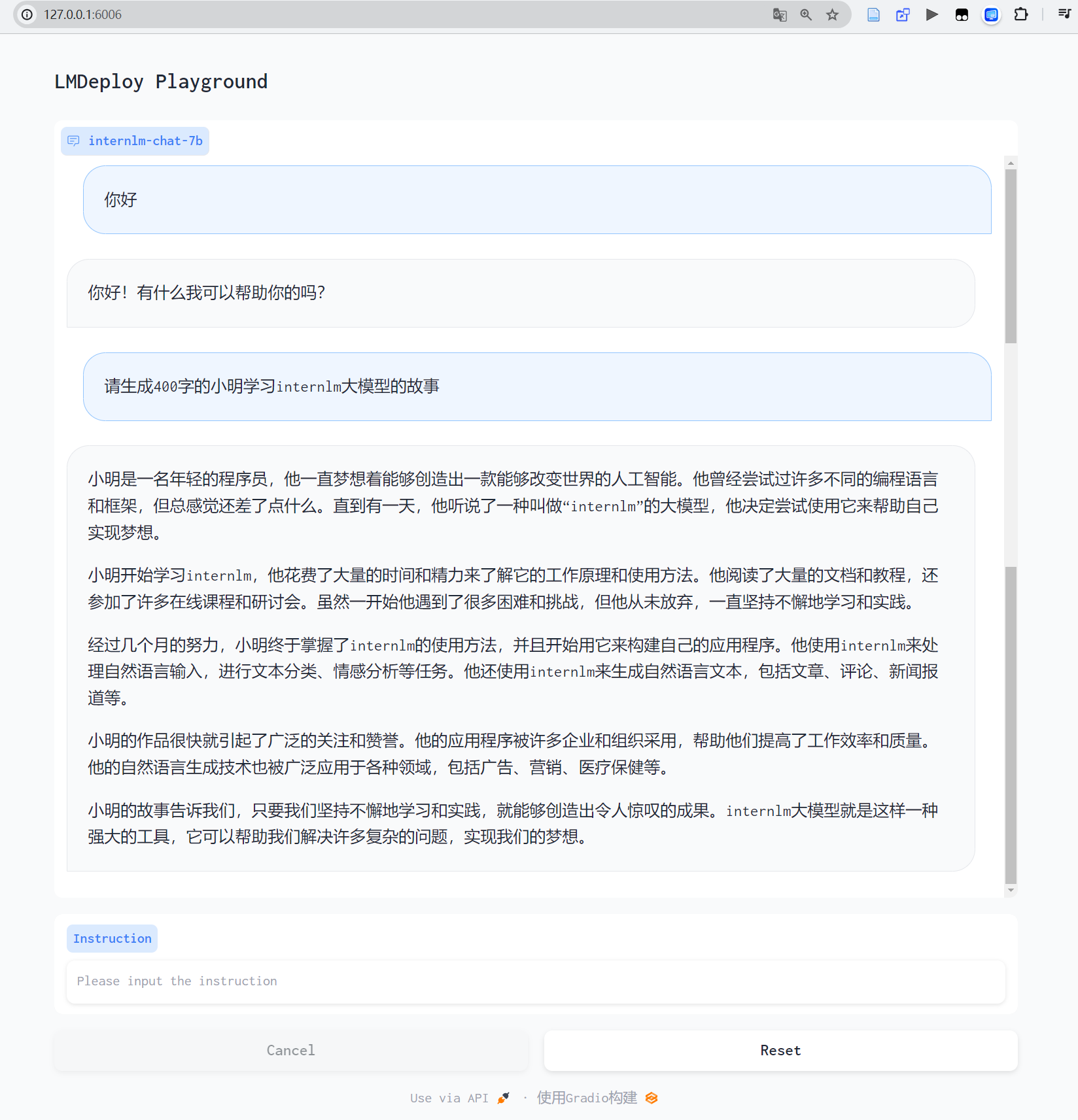This screenshot has width=1078, height=1120.
Task: Click the address bar URL 127.0.0.1:6006
Action: pos(82,14)
